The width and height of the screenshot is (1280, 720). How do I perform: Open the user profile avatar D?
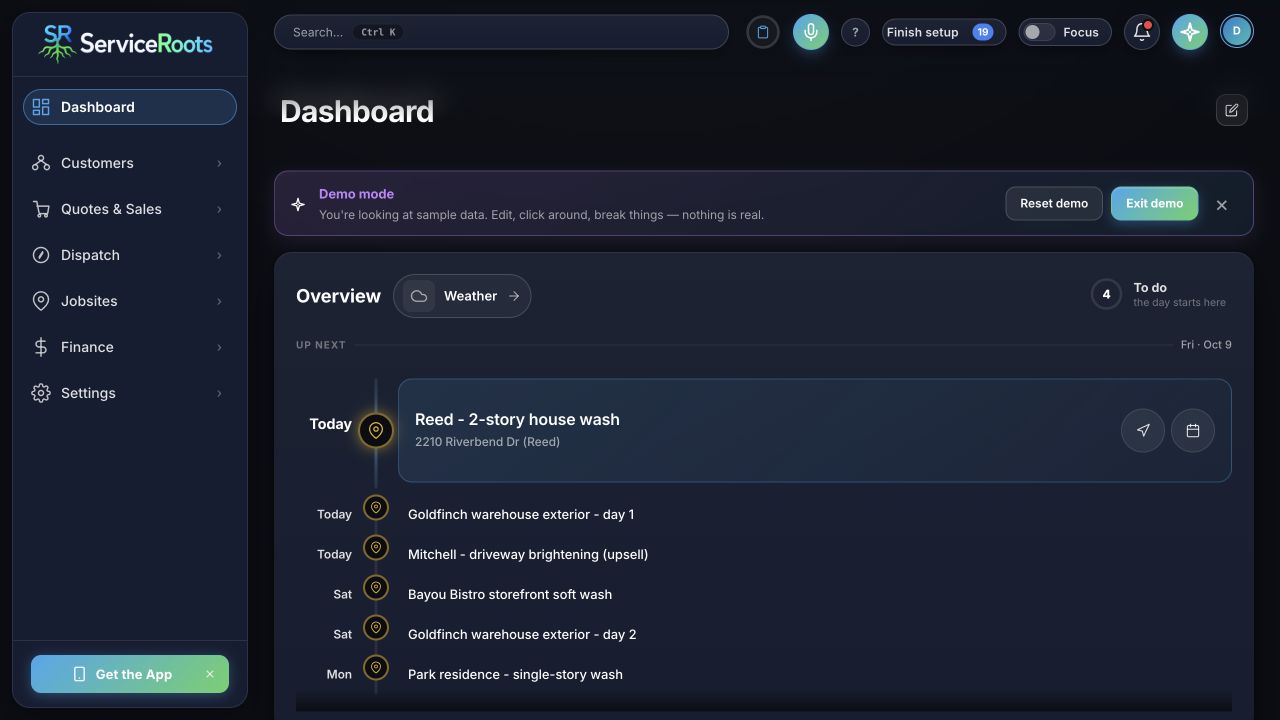[1236, 32]
